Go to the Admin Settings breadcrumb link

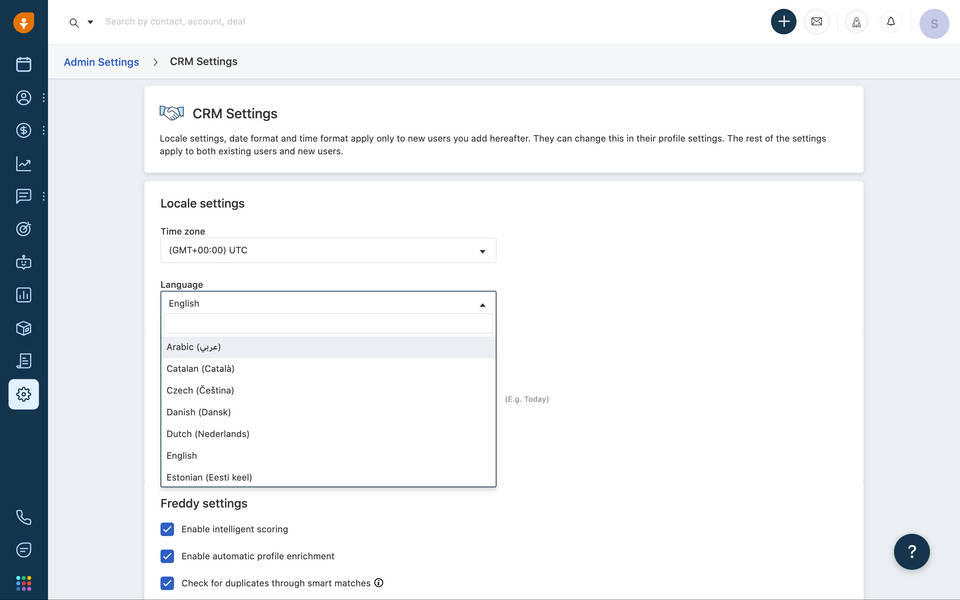[x=101, y=62]
